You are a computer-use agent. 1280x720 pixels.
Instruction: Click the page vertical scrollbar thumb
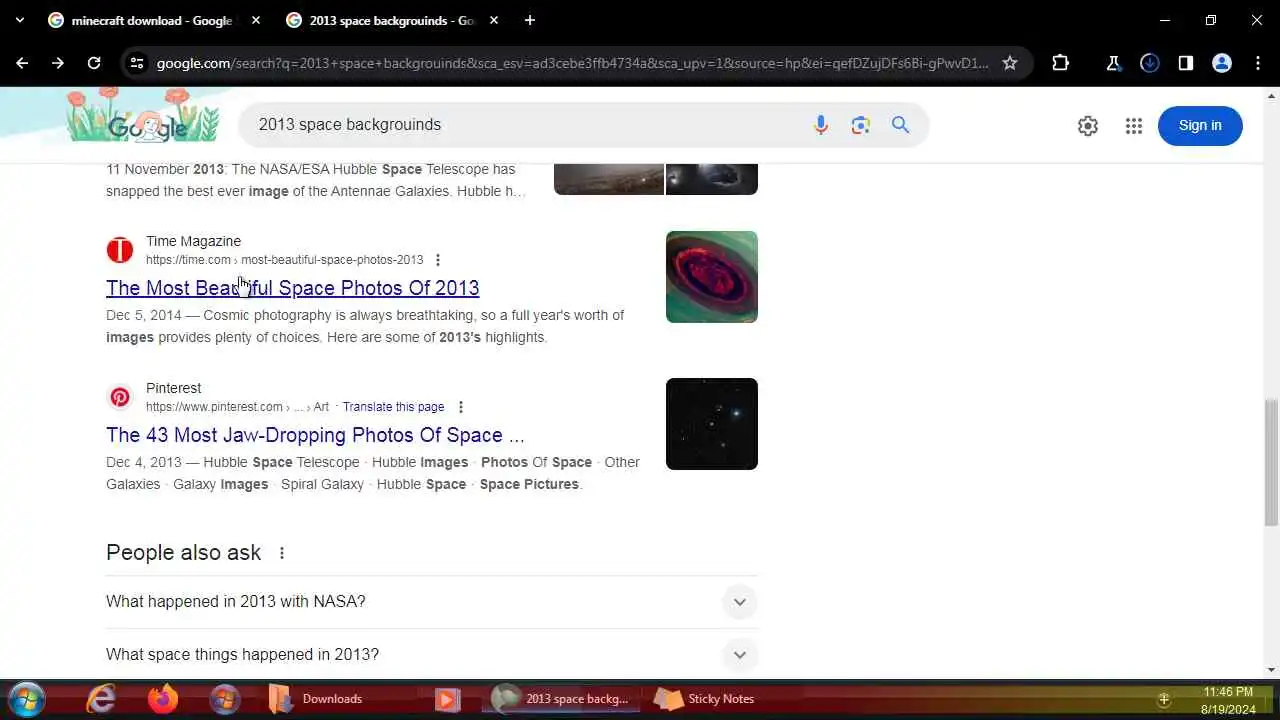(x=1271, y=462)
